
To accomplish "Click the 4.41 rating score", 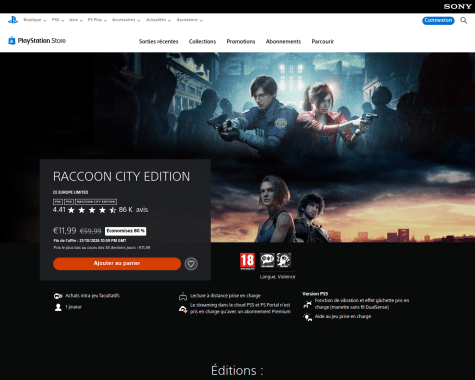I will tap(59, 210).
